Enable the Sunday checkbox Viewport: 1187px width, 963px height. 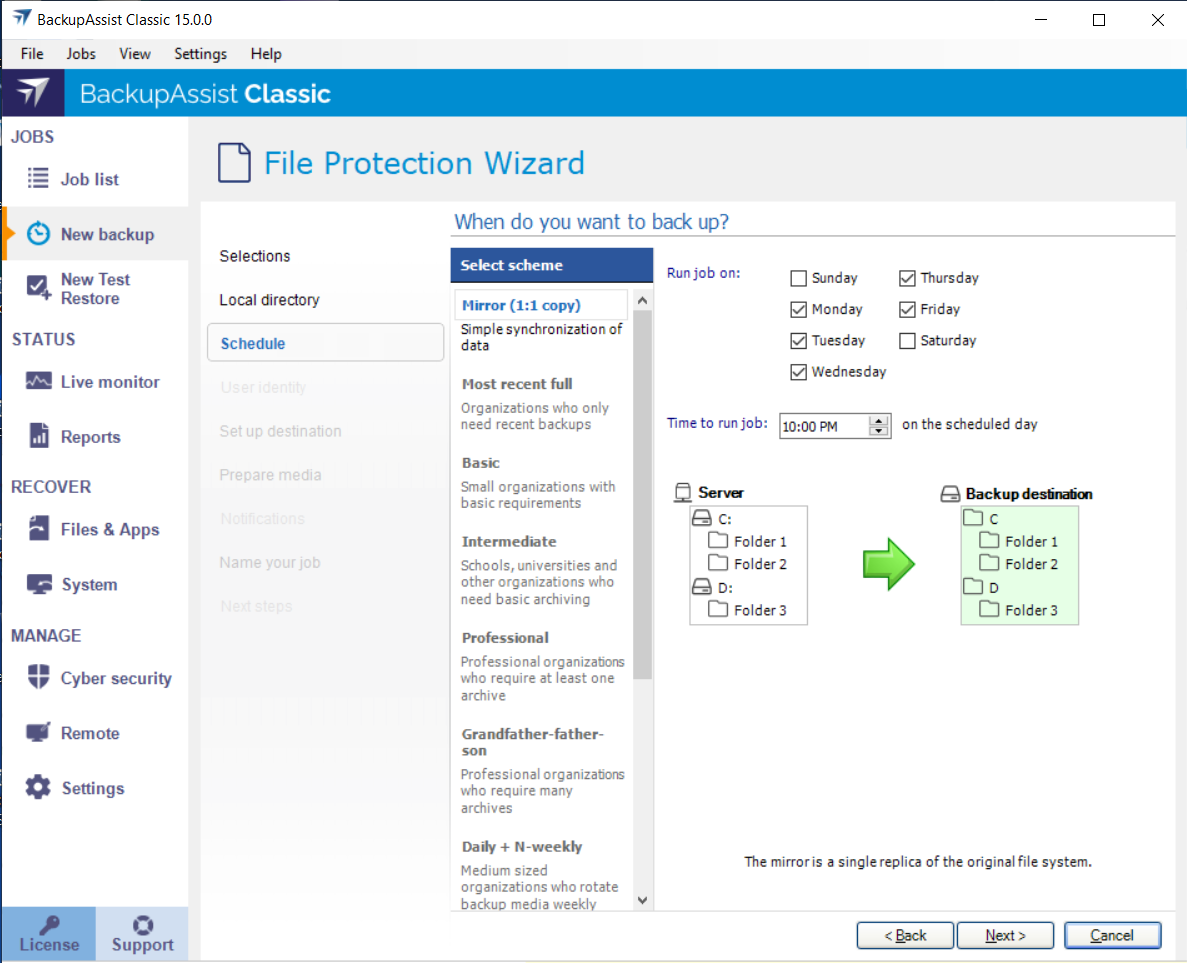798,278
